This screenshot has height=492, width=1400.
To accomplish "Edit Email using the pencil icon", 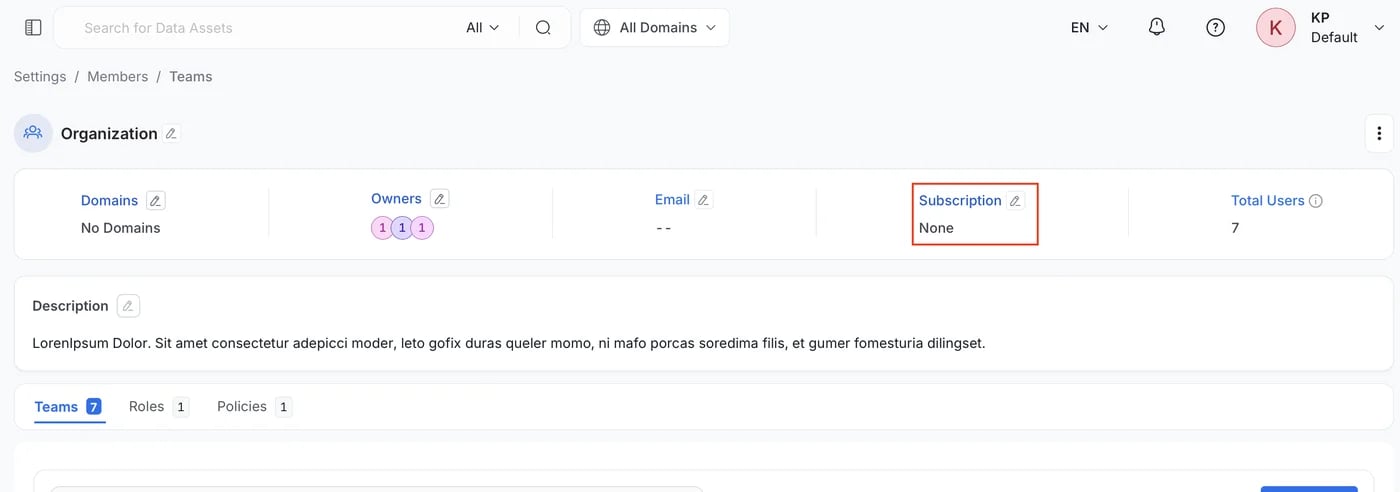I will (703, 200).
